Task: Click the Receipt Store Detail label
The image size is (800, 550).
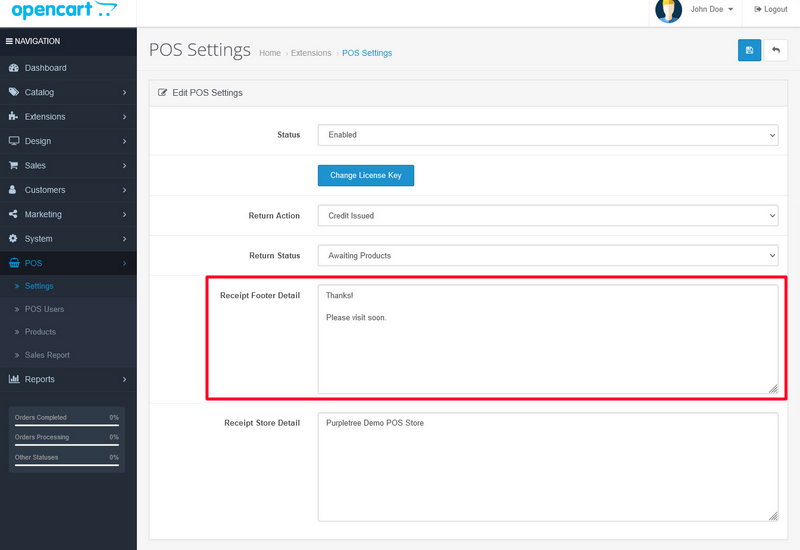Action: [262, 423]
